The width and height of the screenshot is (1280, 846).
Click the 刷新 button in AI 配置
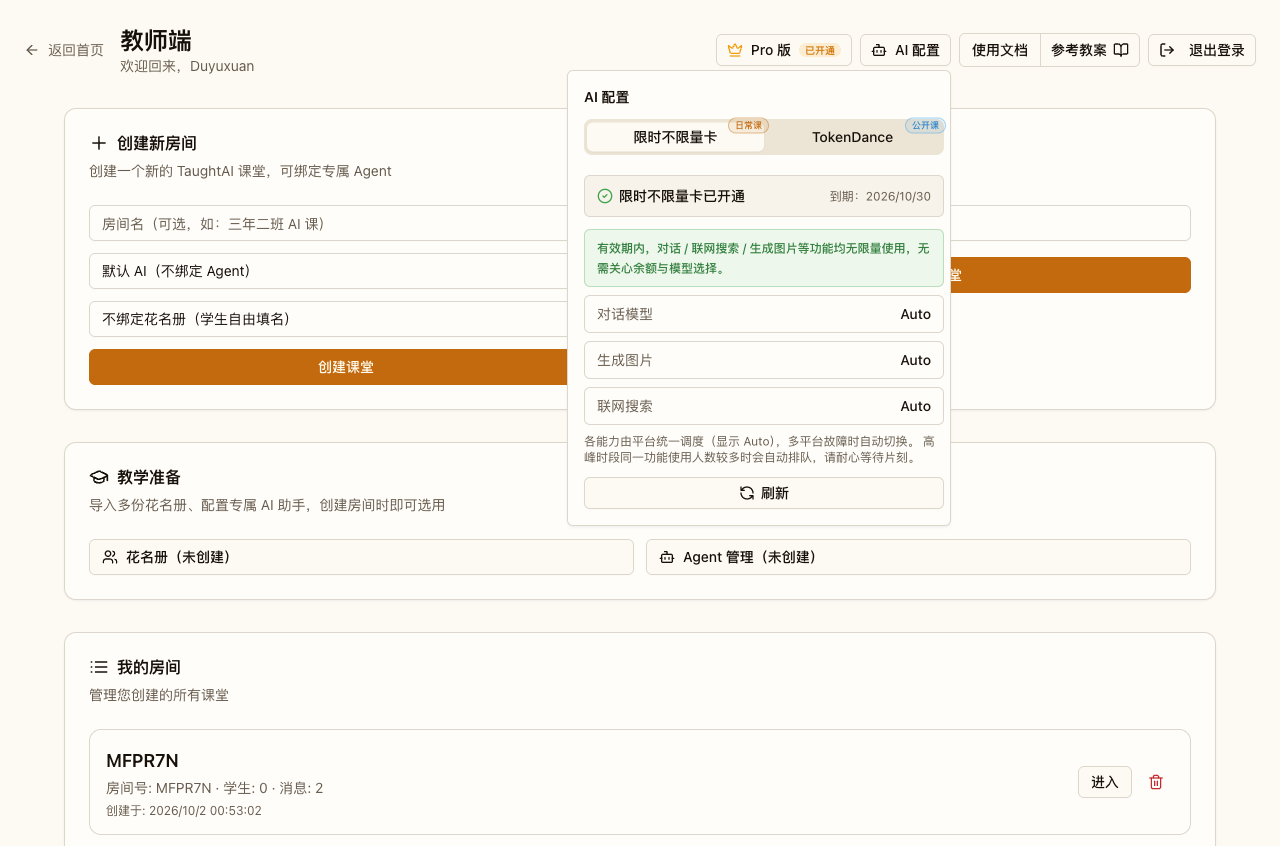click(764, 493)
